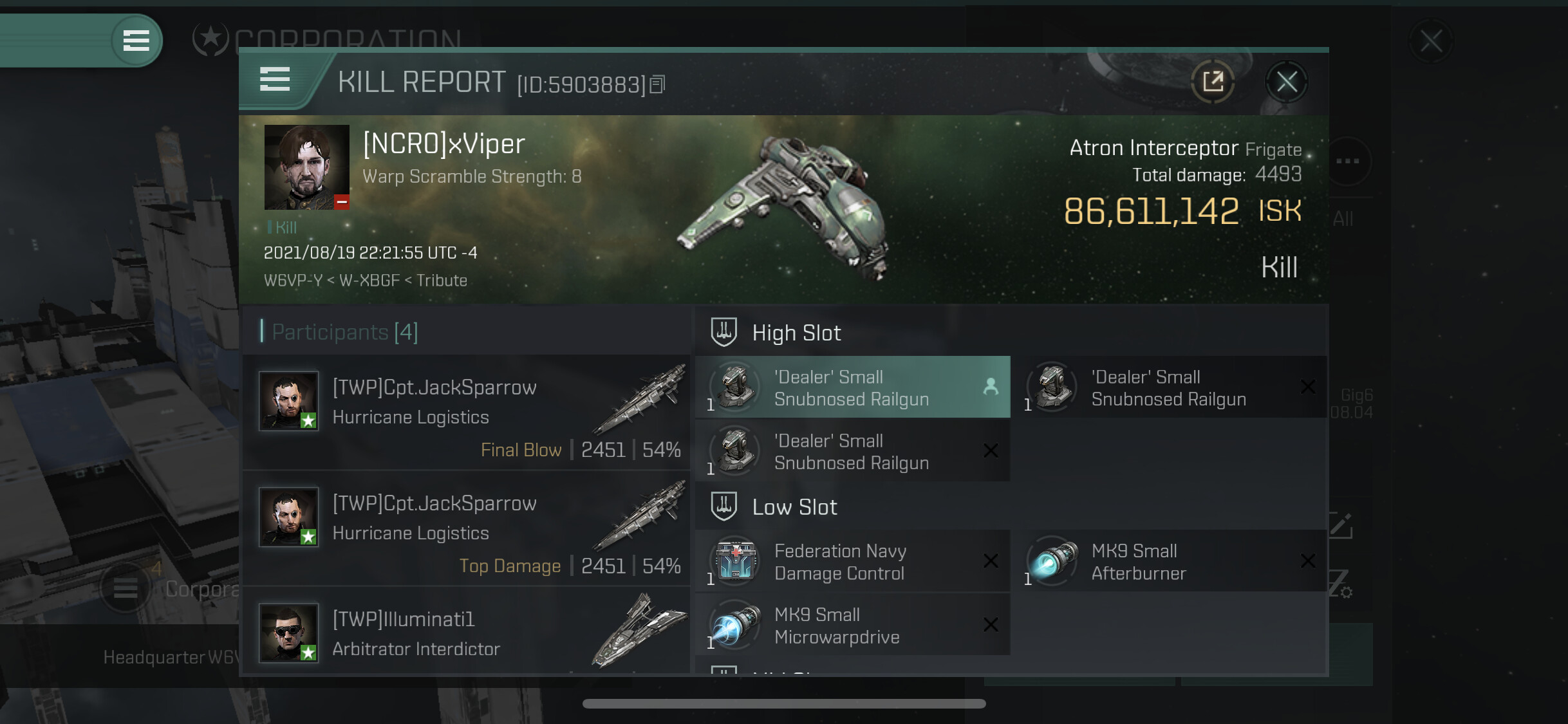Open the three-dots more options button

coord(1347,161)
